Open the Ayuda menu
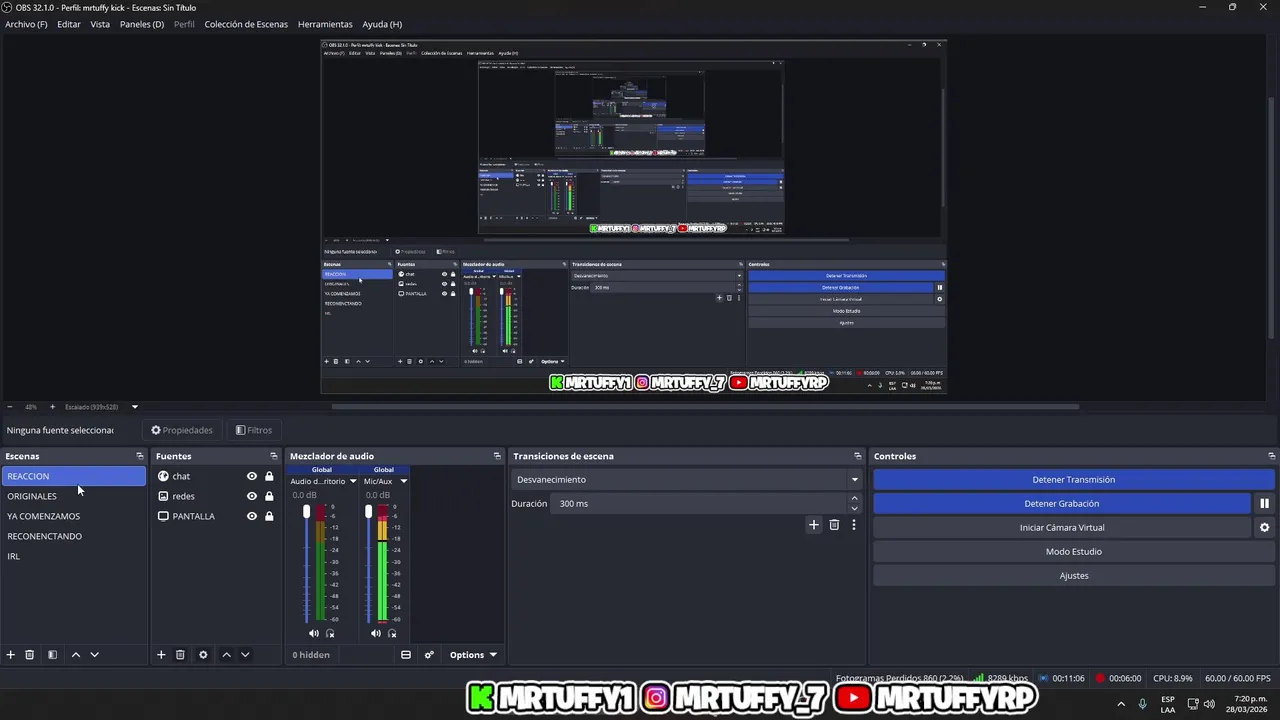1280x720 pixels. tap(382, 24)
